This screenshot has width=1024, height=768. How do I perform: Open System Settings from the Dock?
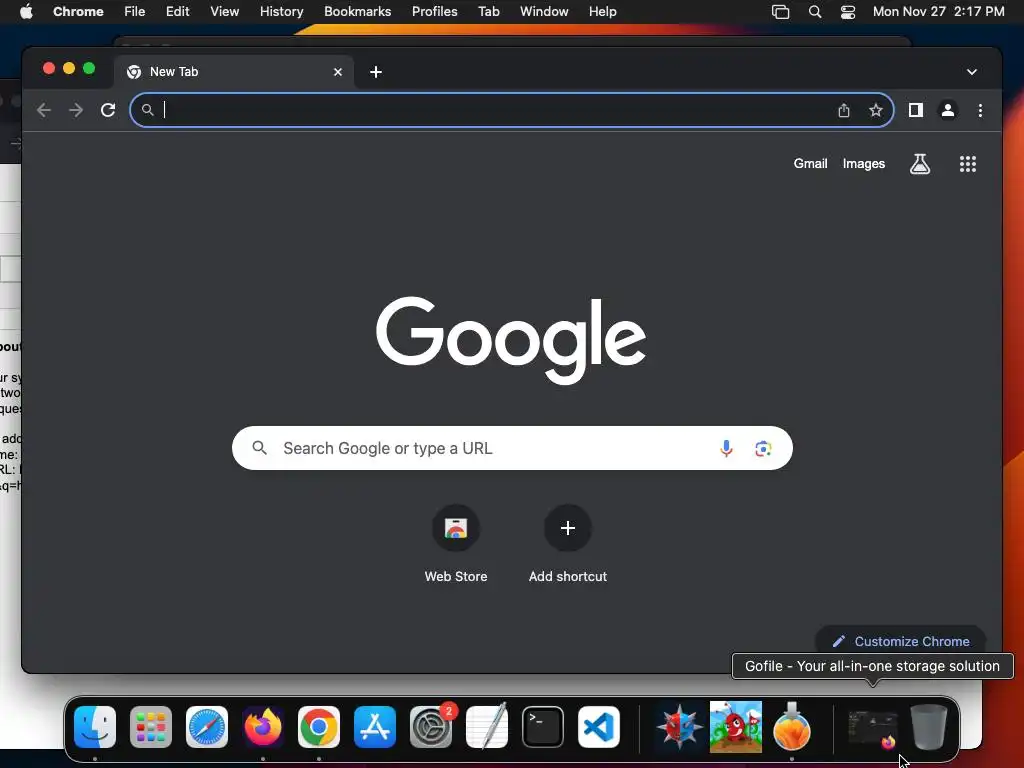coord(431,727)
